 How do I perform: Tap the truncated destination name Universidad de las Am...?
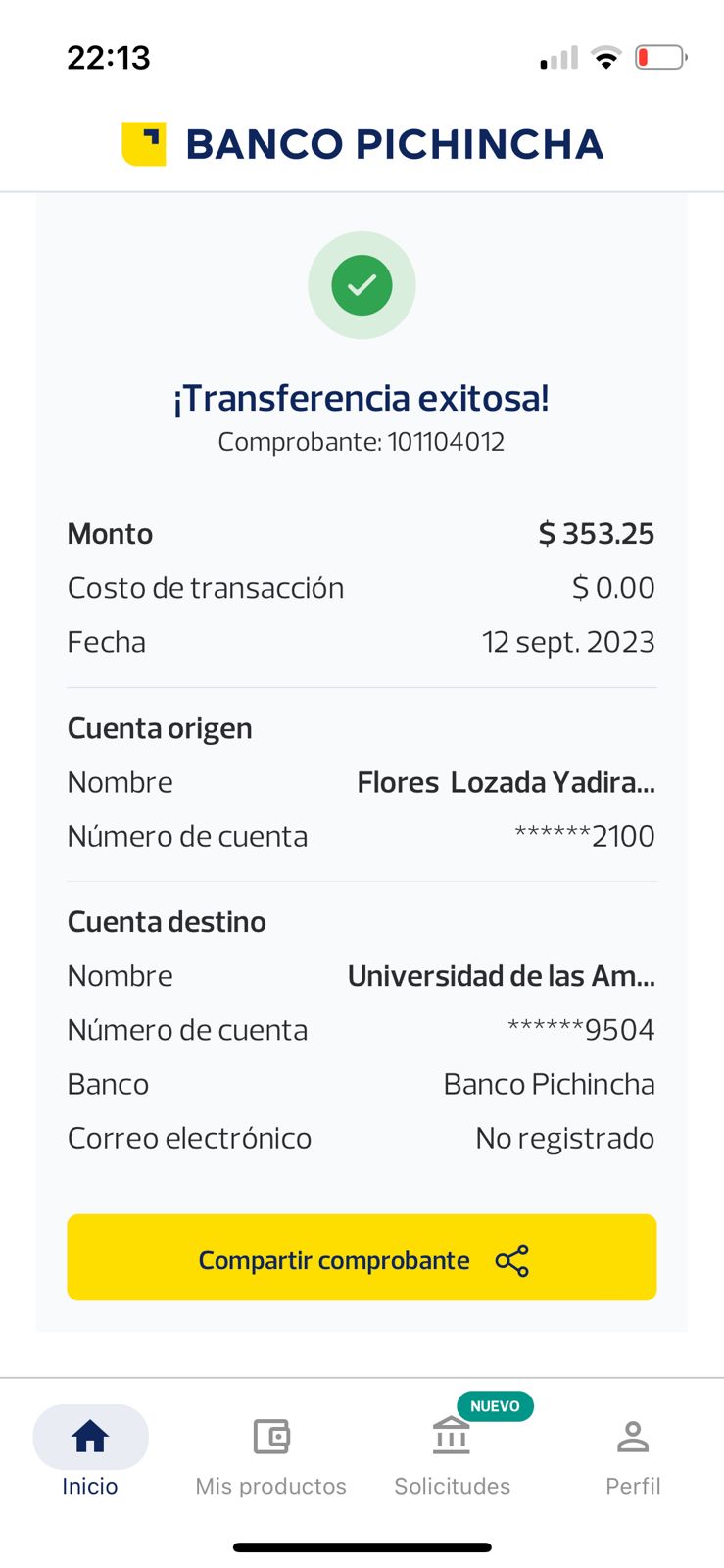501,976
